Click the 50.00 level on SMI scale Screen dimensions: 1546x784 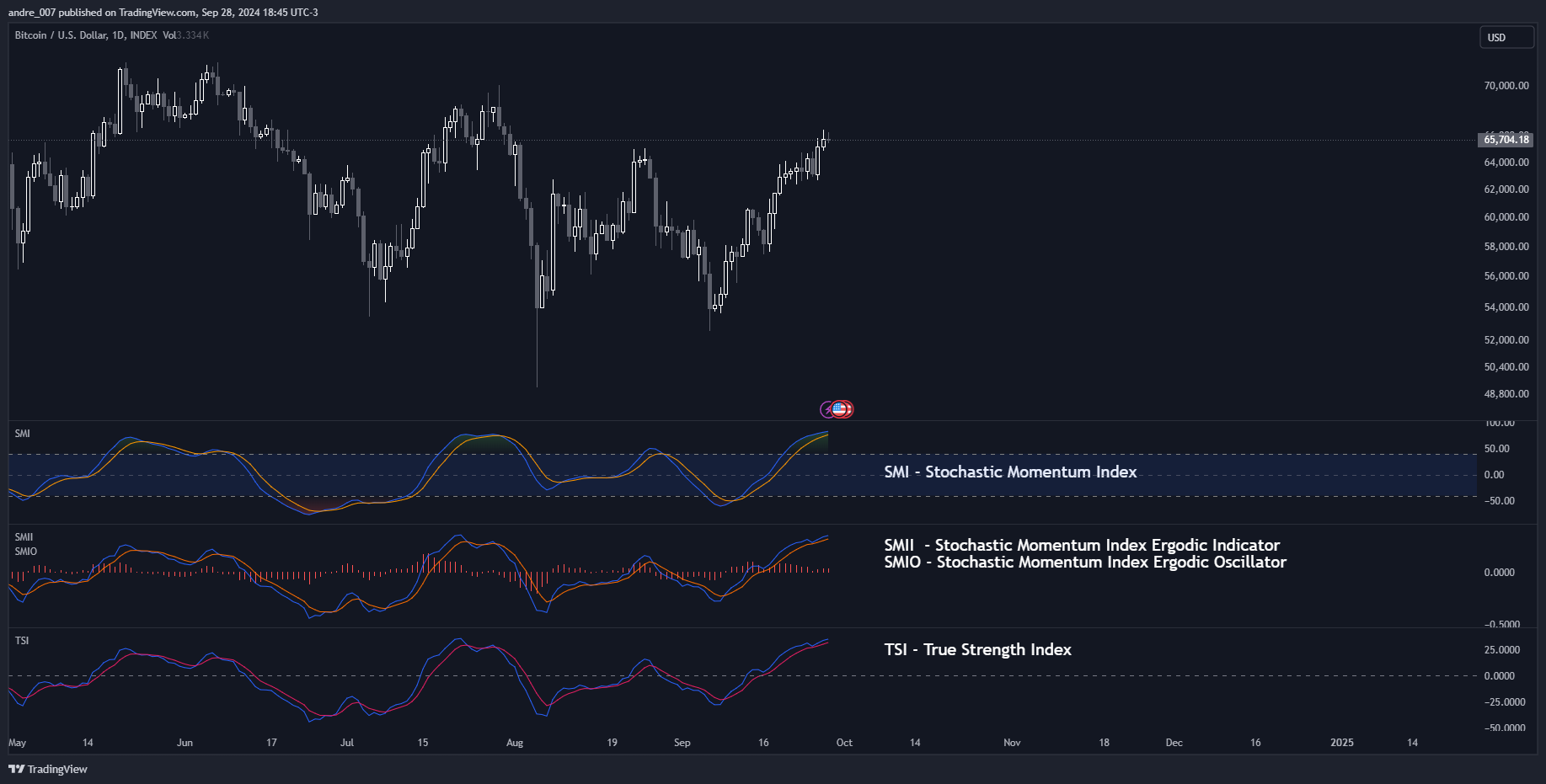tap(1497, 449)
